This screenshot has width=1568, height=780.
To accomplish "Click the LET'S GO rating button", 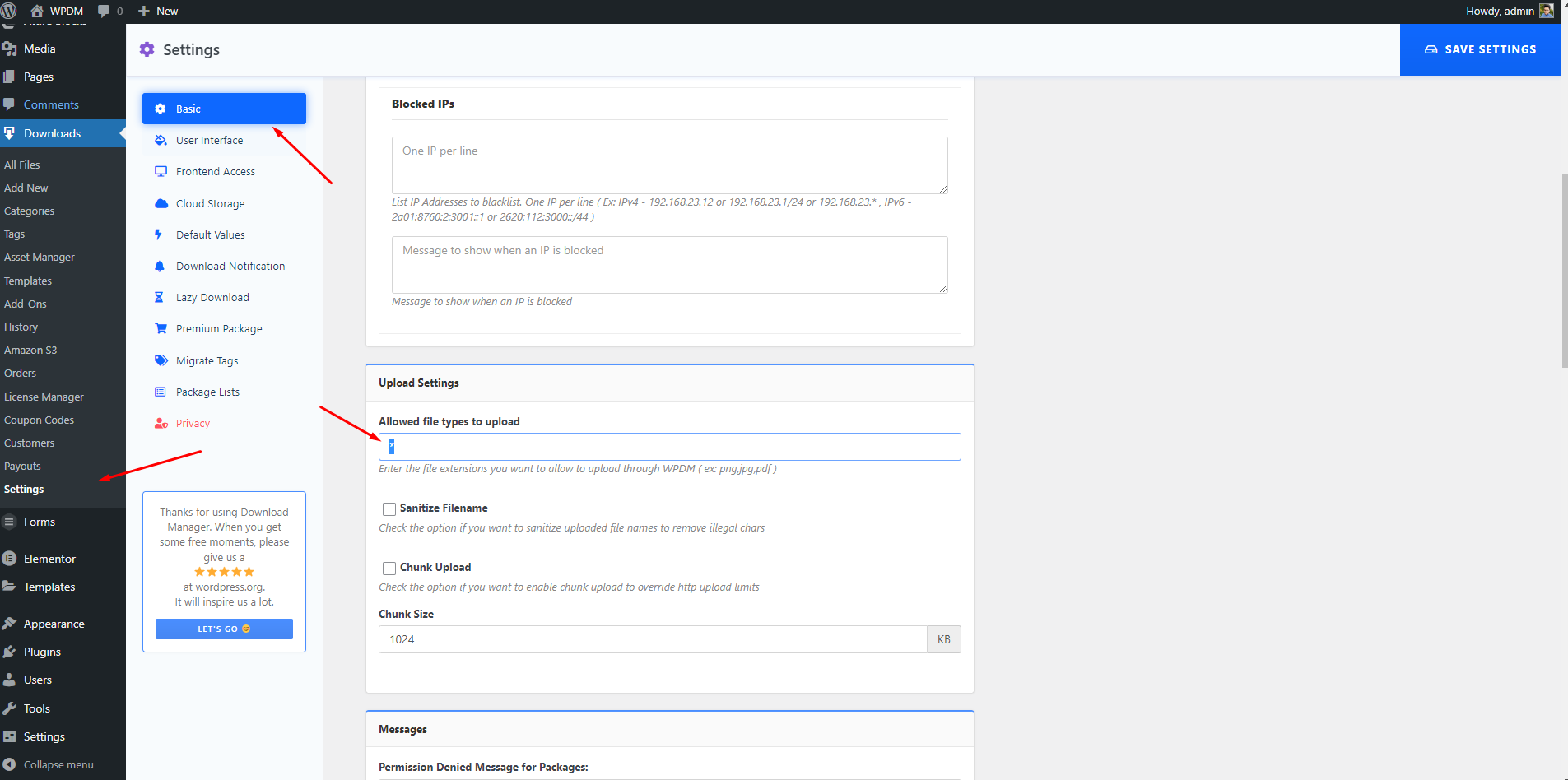I will (x=224, y=629).
